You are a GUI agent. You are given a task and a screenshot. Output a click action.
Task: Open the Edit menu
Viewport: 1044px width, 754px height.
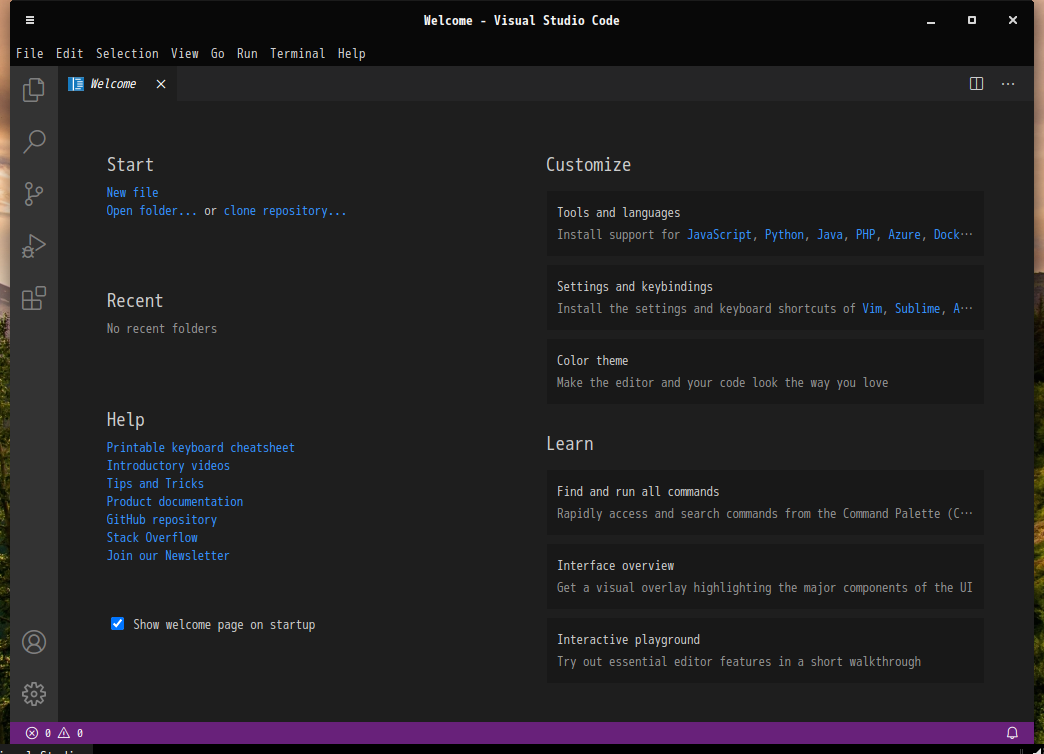[69, 53]
